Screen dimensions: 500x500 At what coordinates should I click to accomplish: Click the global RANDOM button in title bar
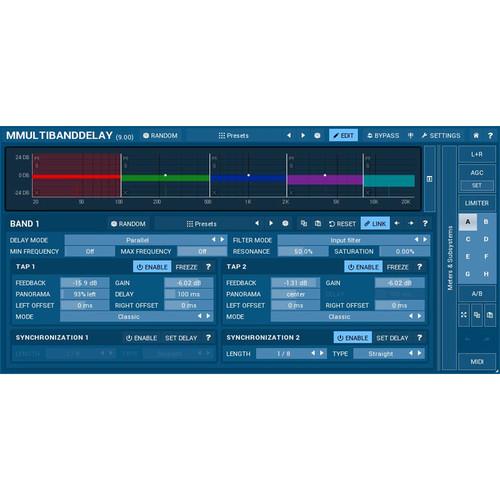click(160, 136)
